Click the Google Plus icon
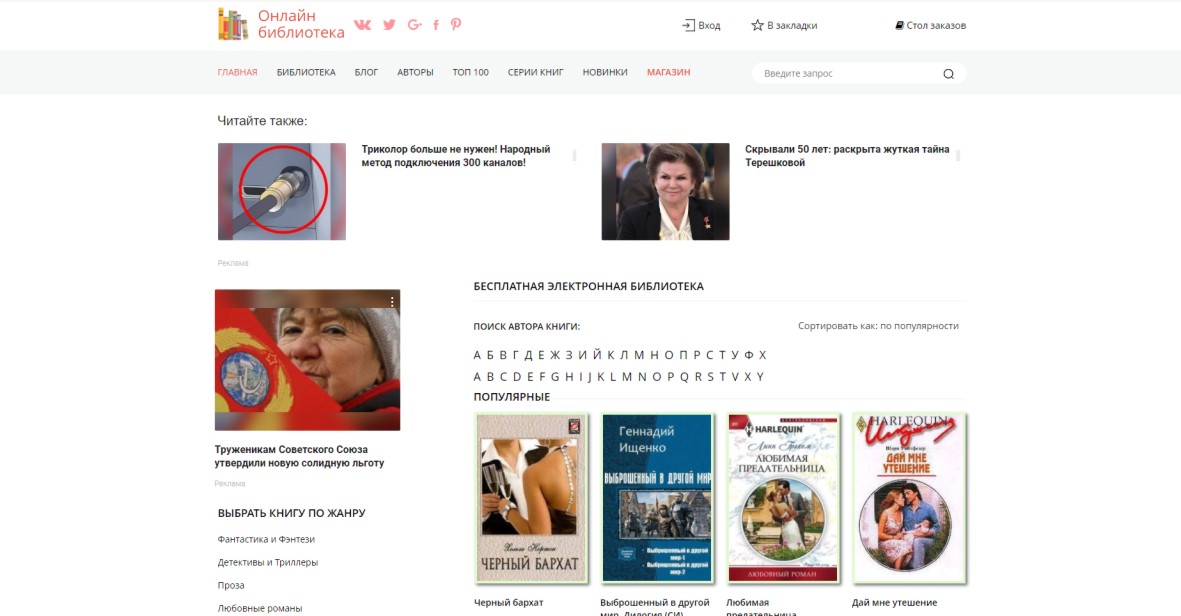 point(414,25)
